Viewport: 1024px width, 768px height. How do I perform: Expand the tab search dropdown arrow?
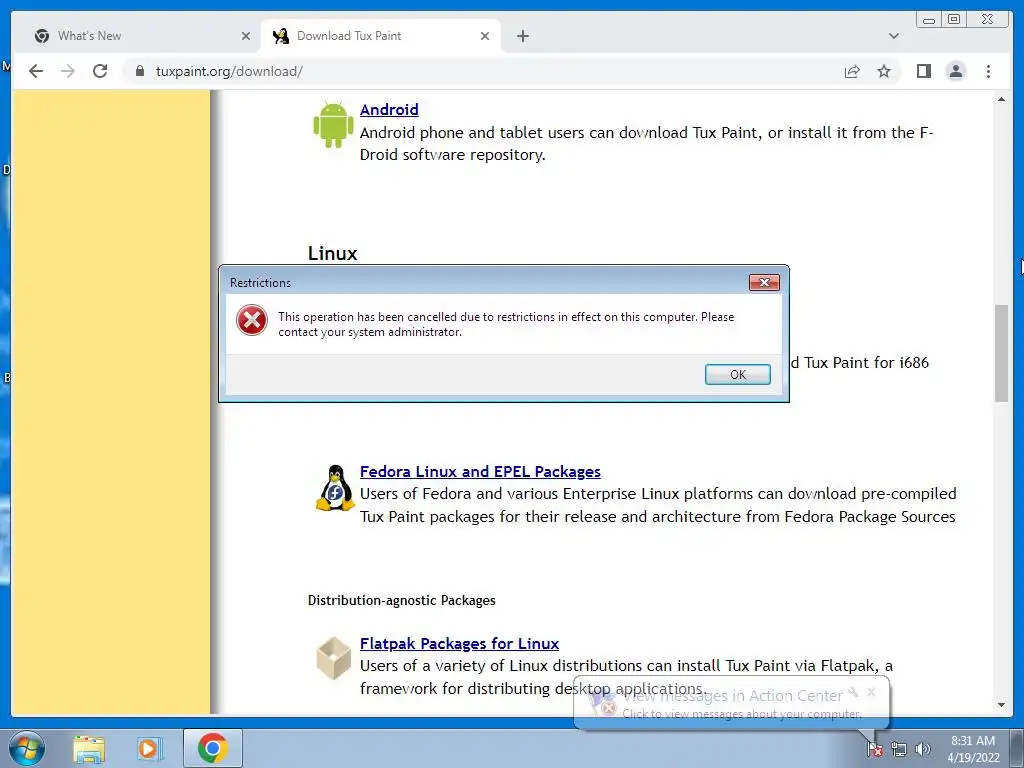[x=893, y=36]
